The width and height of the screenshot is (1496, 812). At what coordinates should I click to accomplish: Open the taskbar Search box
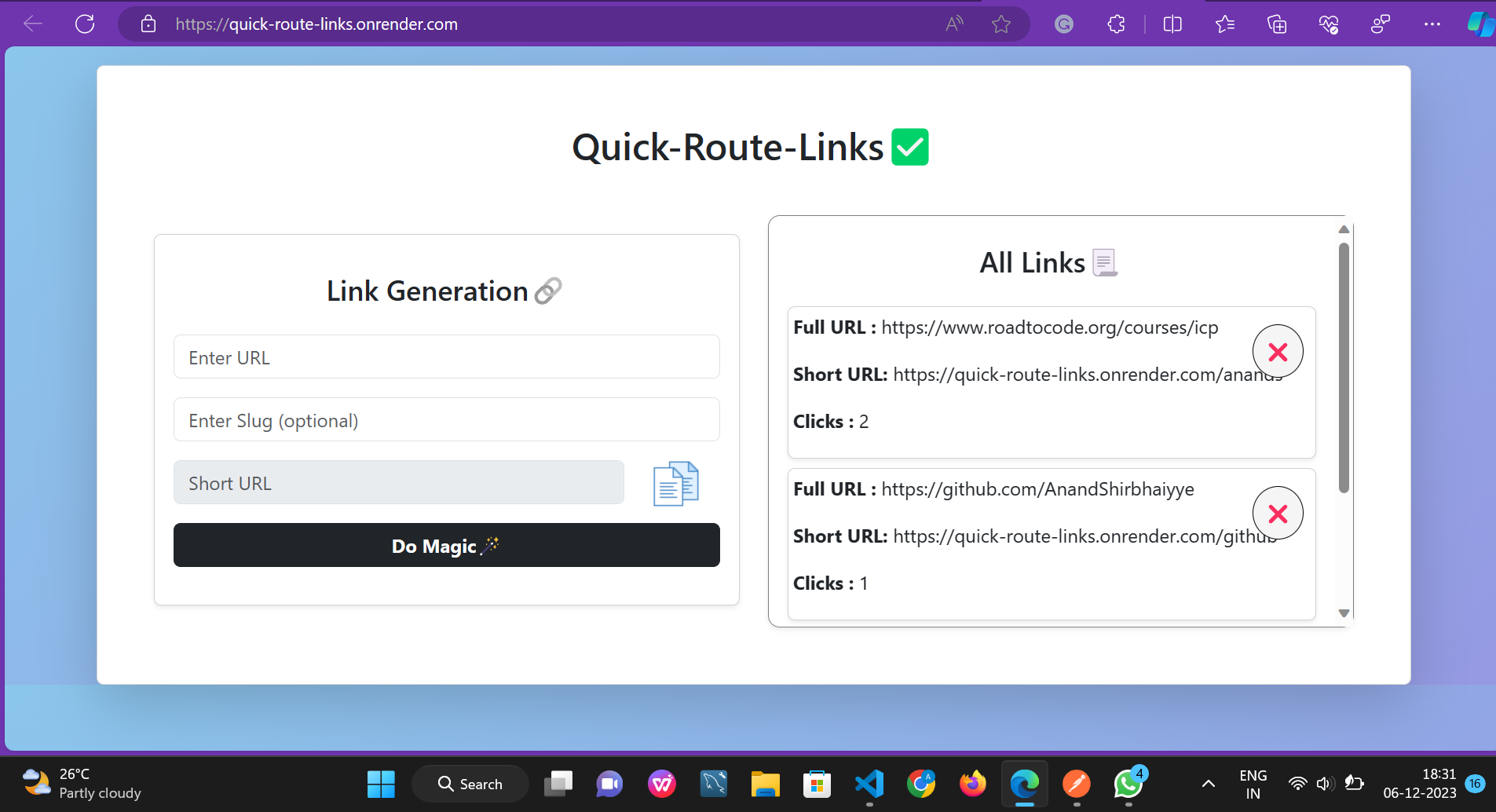(x=470, y=784)
